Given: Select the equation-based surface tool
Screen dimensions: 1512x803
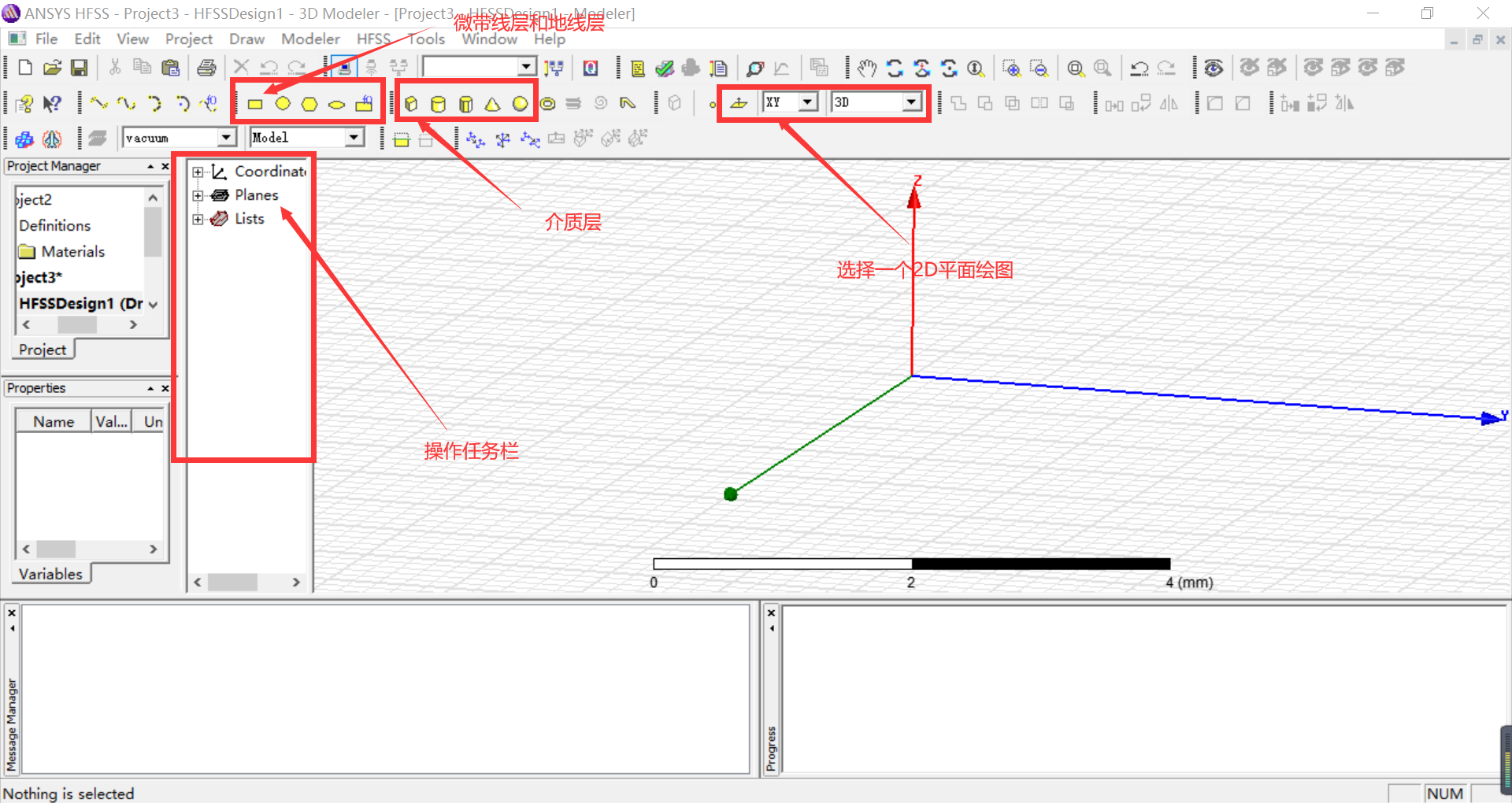Looking at the screenshot, I should tap(364, 104).
